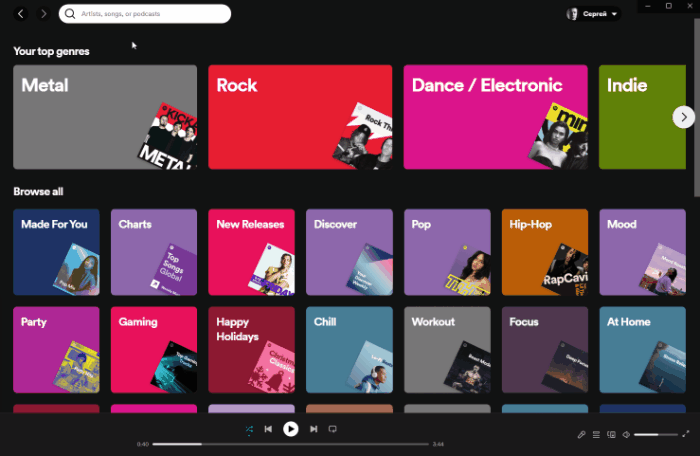700x456 pixels.
Task: Adjust the volume slider
Action: [x=655, y=435]
